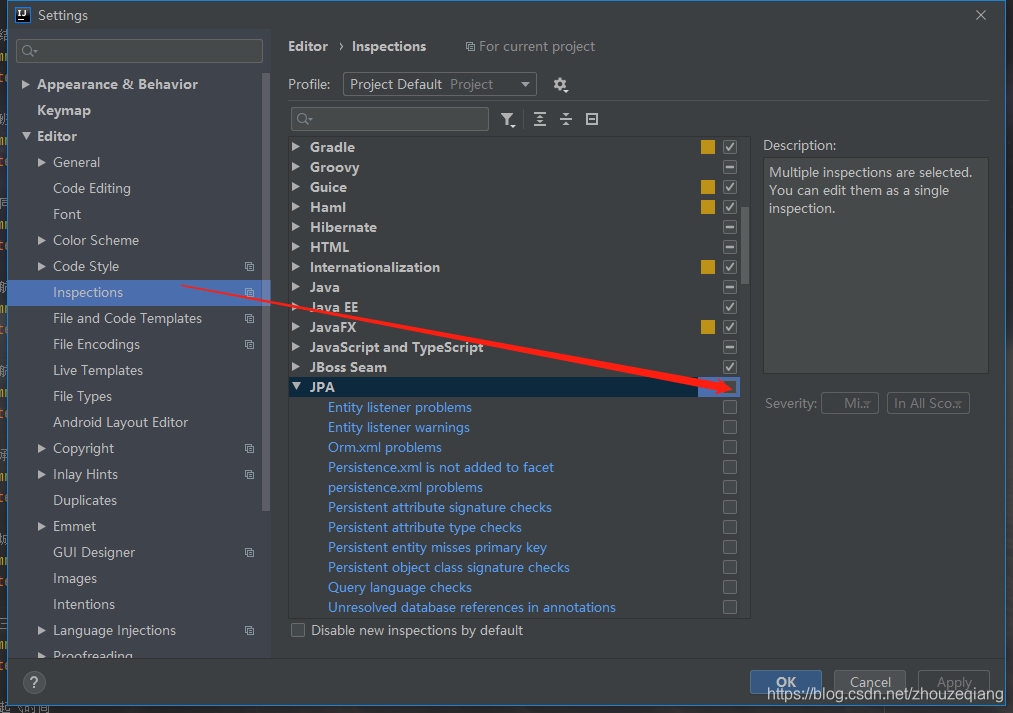Image resolution: width=1013 pixels, height=713 pixels.
Task: Open Code Editing settings page
Action: 92,189
